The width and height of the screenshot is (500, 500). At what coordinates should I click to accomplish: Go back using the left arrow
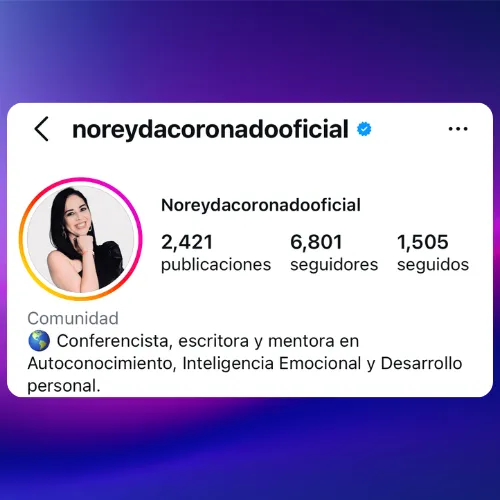(42, 129)
